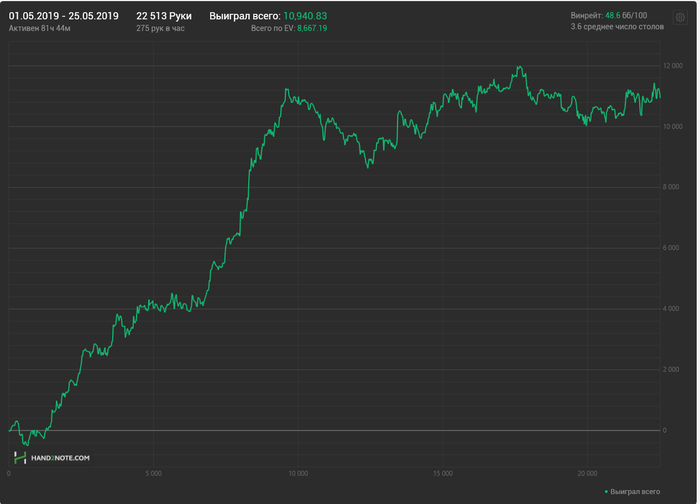This screenshot has height=504, width=700.
Task: Click the HAND2NOTE.COM watermark text
Action: point(60,458)
